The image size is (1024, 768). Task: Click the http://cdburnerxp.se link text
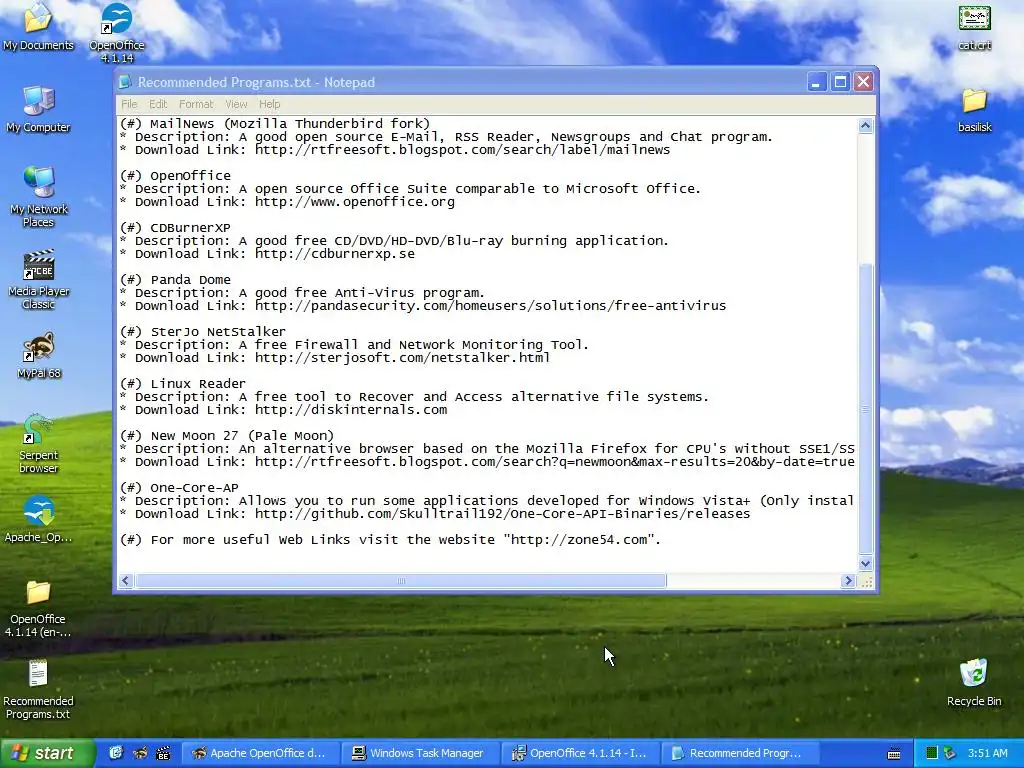point(335,253)
